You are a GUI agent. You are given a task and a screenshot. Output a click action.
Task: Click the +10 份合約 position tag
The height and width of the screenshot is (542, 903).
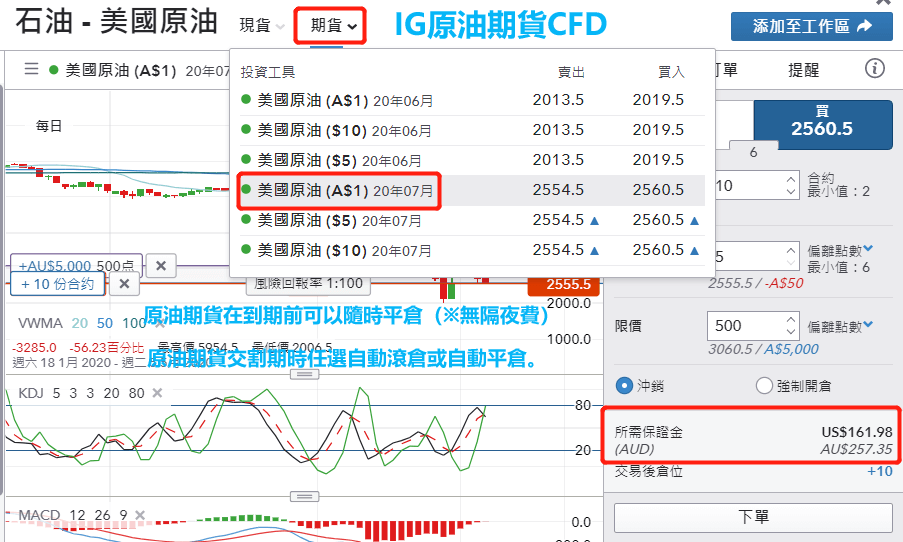pos(58,284)
